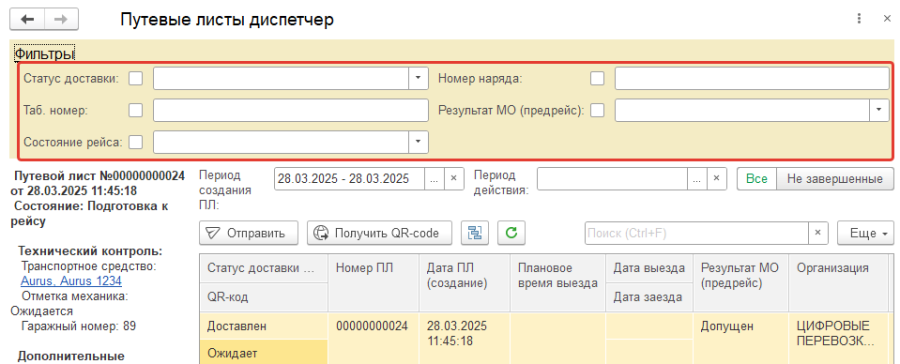Click the Путевой лист №00000000024 heading text

[x=99, y=176]
